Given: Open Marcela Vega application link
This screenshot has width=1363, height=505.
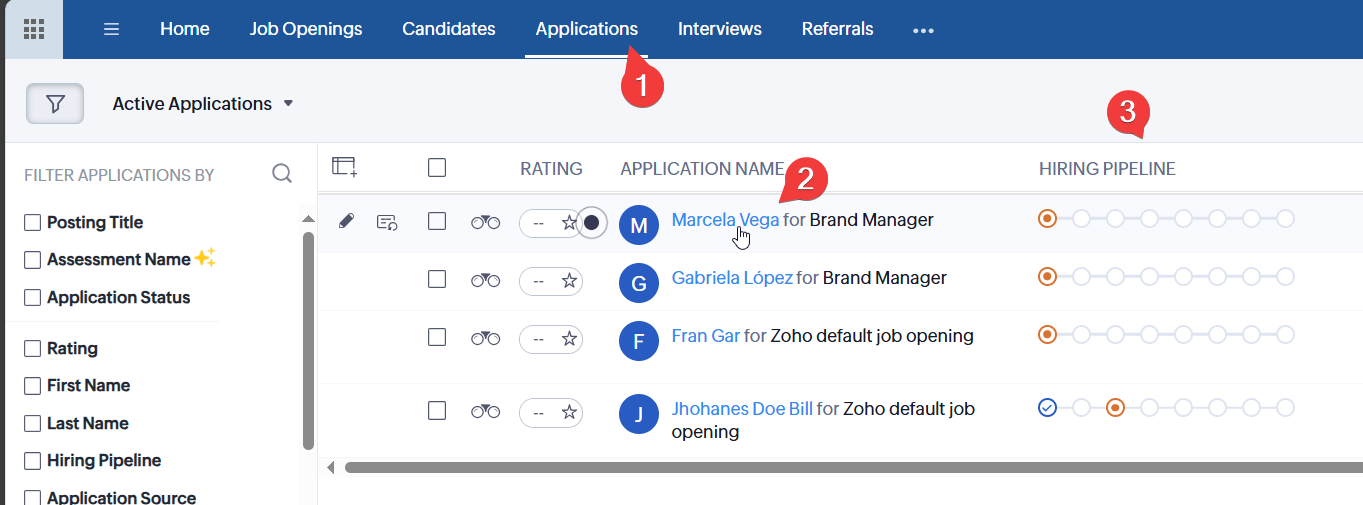Looking at the screenshot, I should point(725,220).
